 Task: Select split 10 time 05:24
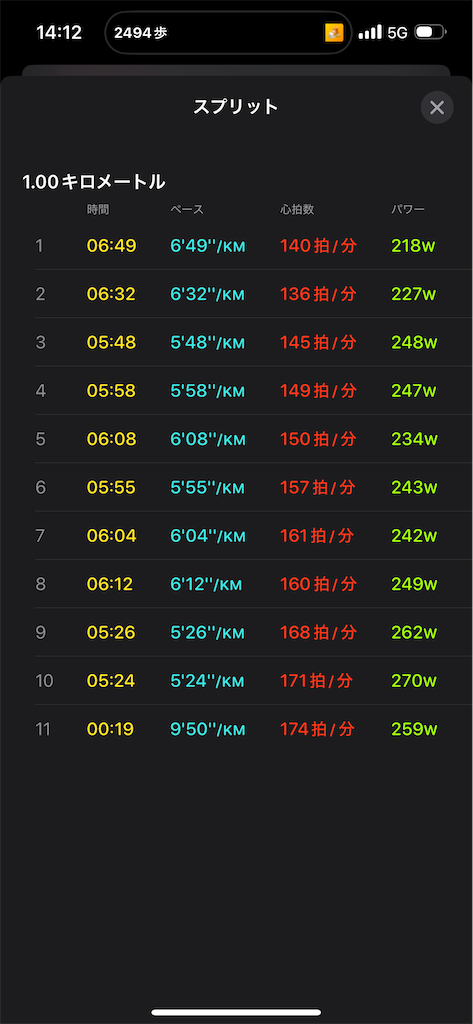pos(111,681)
